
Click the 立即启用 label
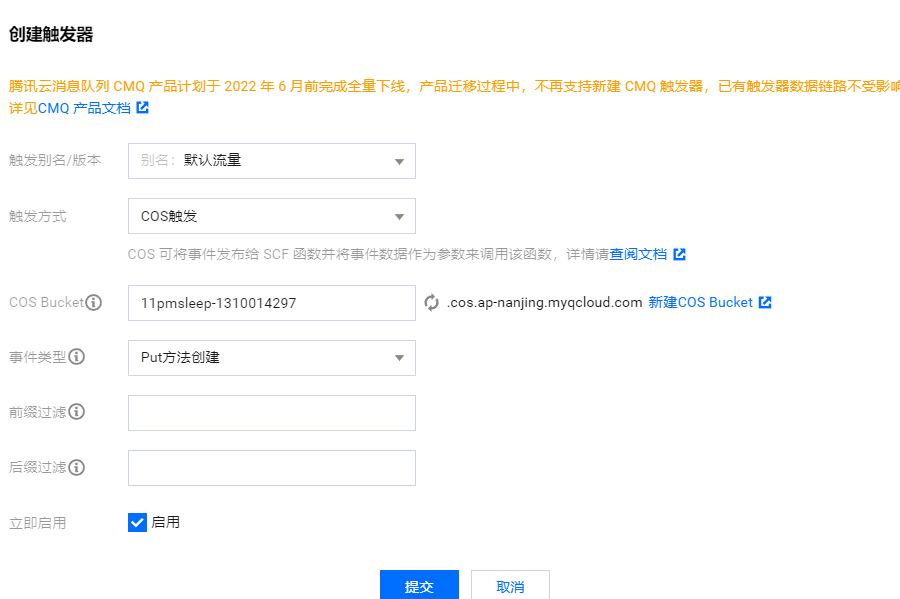[37, 523]
